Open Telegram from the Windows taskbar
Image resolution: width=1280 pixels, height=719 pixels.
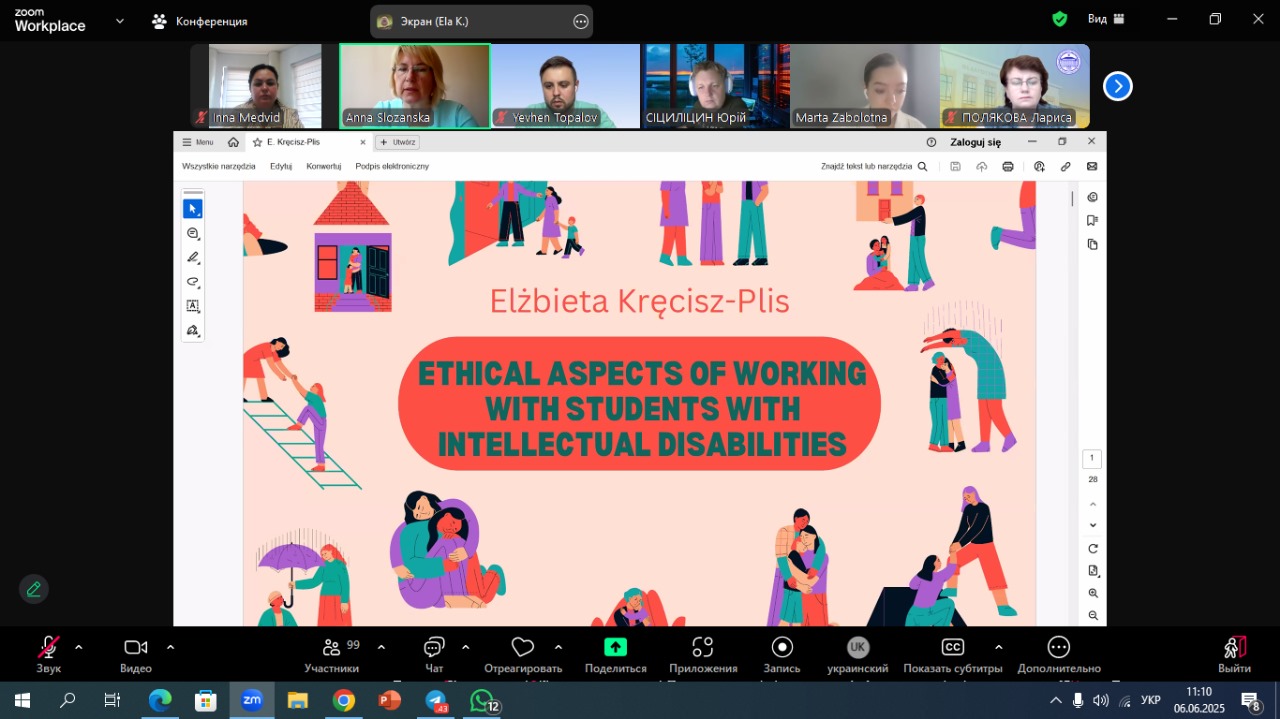tap(436, 701)
